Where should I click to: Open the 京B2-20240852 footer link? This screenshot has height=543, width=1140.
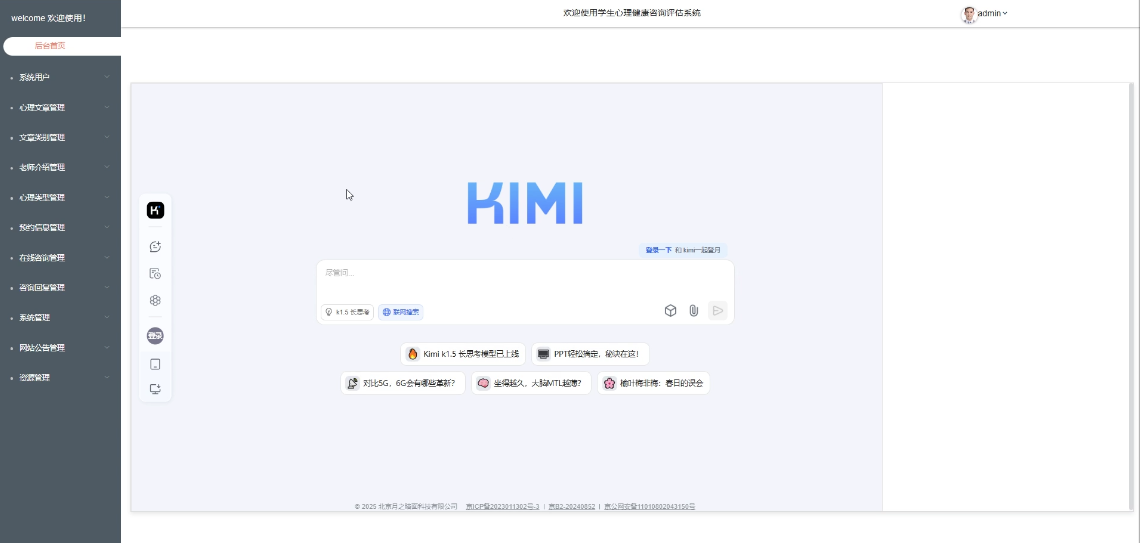pyautogui.click(x=571, y=507)
